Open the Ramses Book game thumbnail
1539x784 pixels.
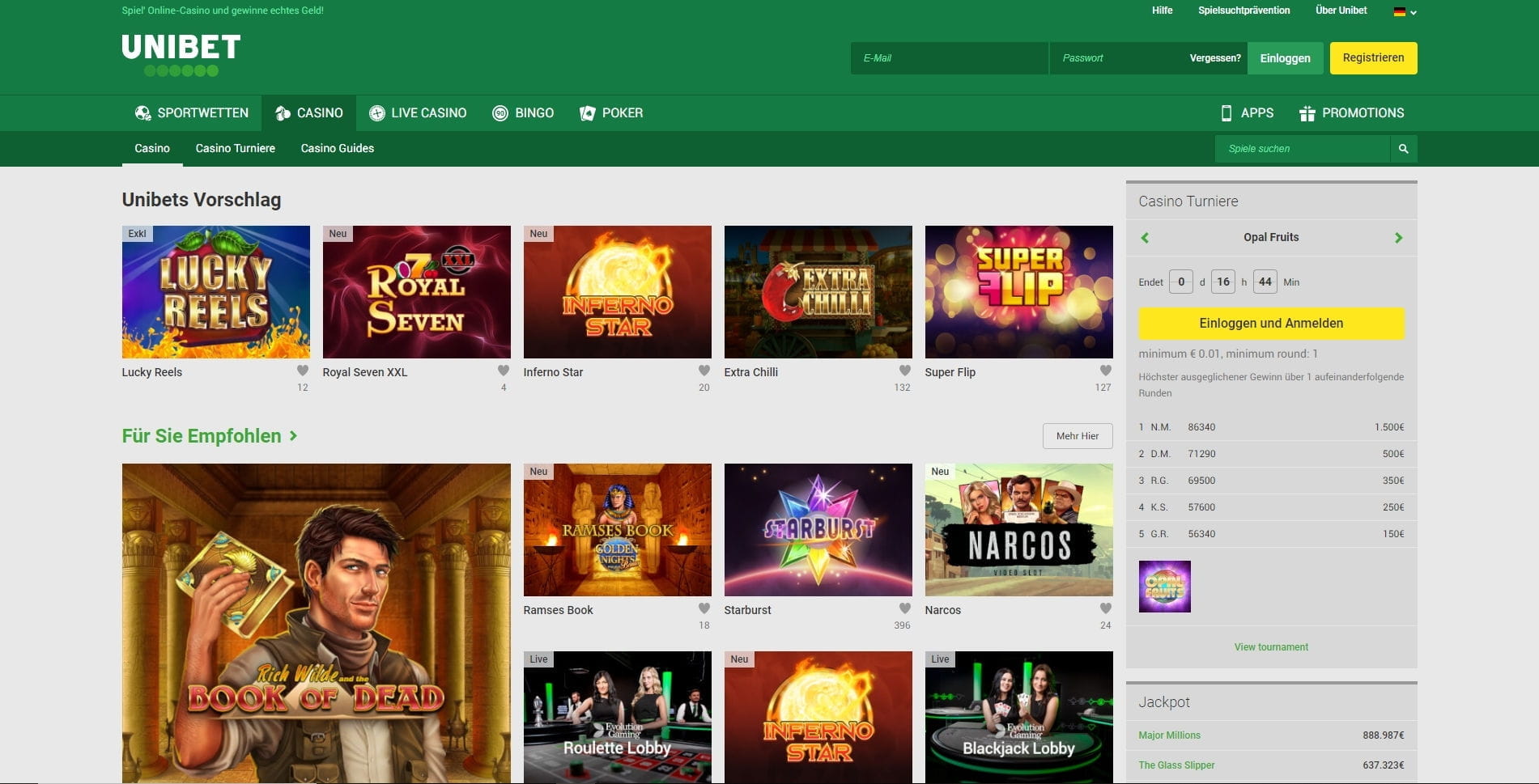[x=618, y=530]
